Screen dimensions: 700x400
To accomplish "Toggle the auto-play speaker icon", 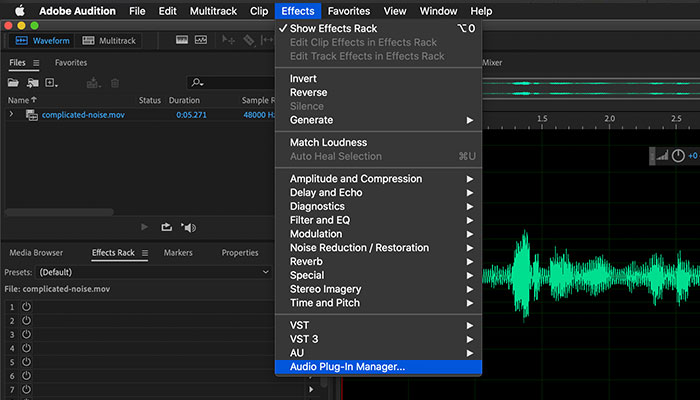I will pyautogui.click(x=188, y=227).
